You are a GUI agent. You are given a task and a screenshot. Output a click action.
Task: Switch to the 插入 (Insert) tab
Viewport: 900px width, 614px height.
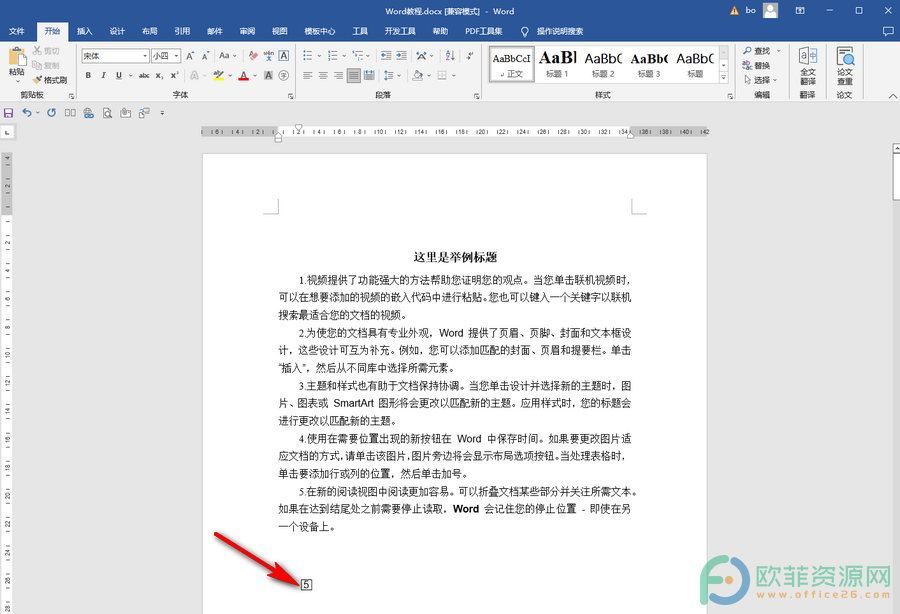pos(84,31)
